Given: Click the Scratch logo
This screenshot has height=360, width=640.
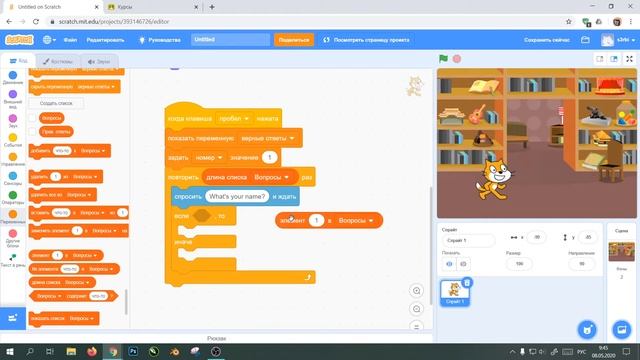Looking at the screenshot, I should point(19,40).
